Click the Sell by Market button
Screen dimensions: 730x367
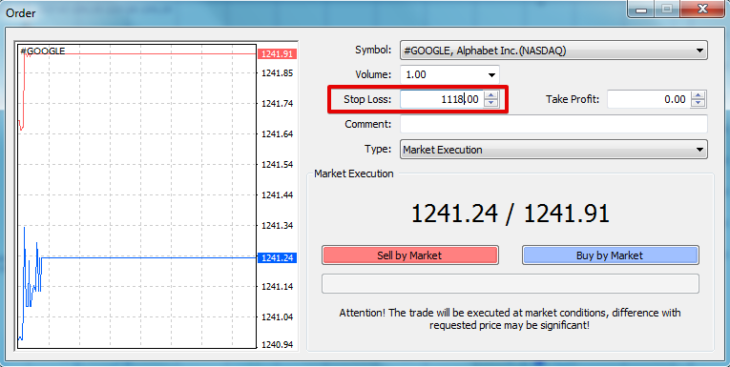point(410,255)
